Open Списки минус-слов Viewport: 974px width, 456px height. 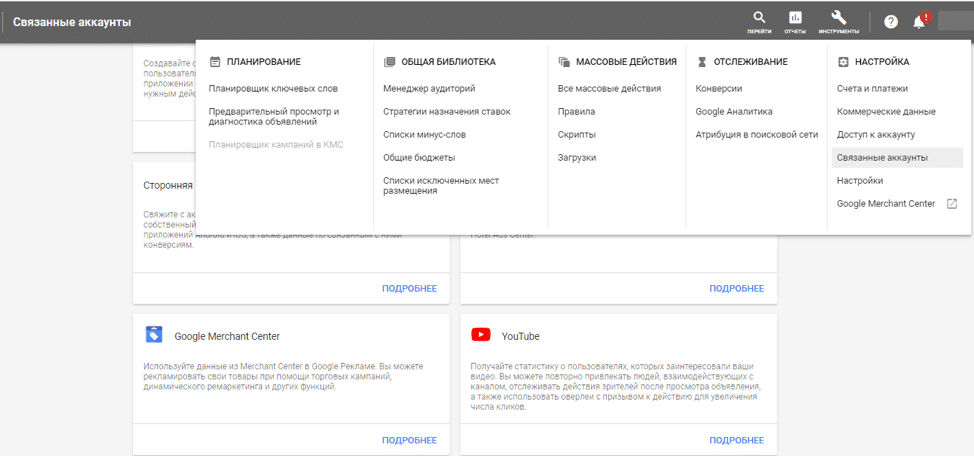[x=424, y=135]
